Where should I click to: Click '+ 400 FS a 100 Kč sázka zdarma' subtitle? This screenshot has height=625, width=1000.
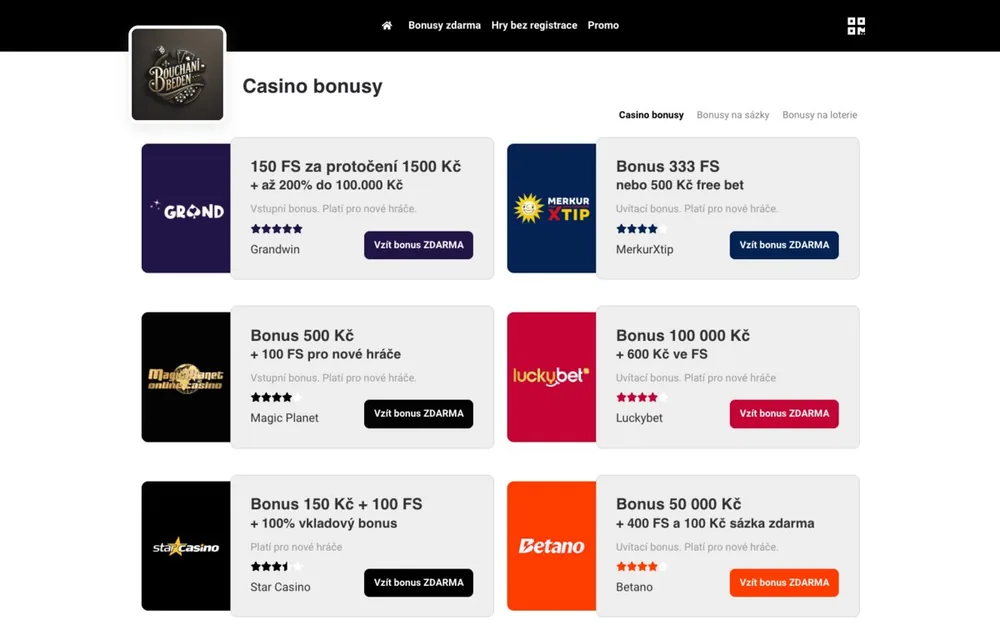715,524
